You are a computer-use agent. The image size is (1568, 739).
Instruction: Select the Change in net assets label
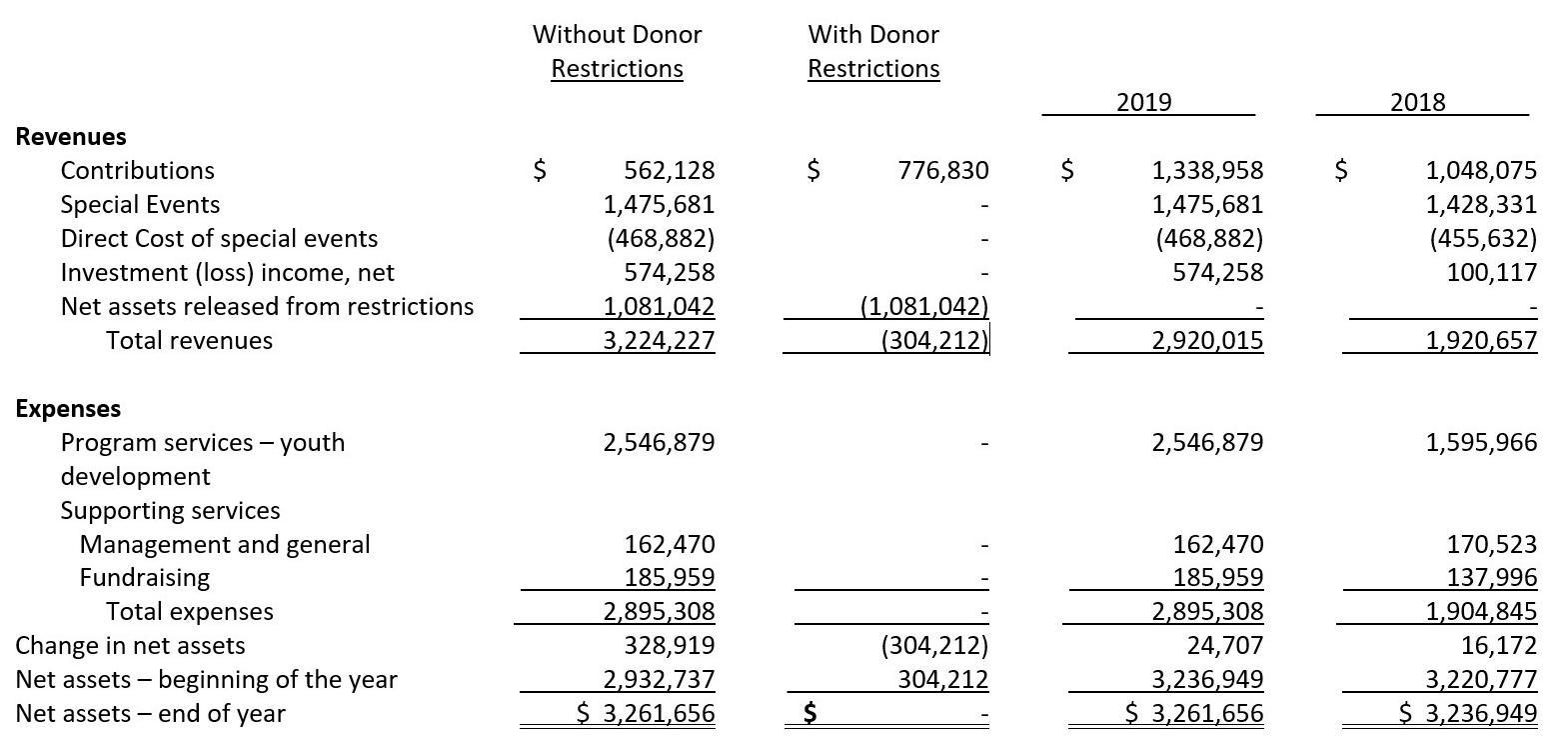pos(130,645)
